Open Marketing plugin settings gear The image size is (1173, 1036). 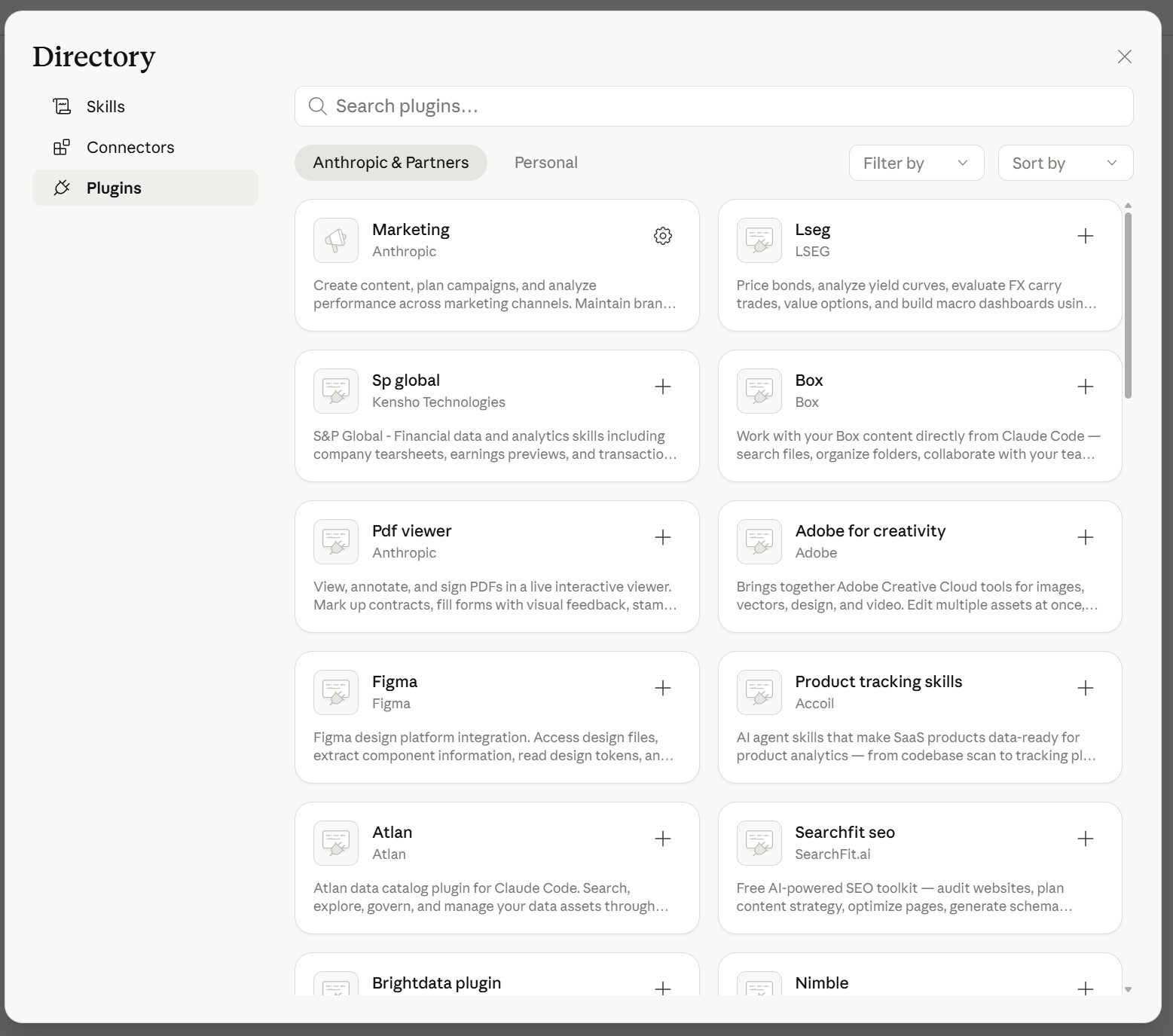point(663,236)
